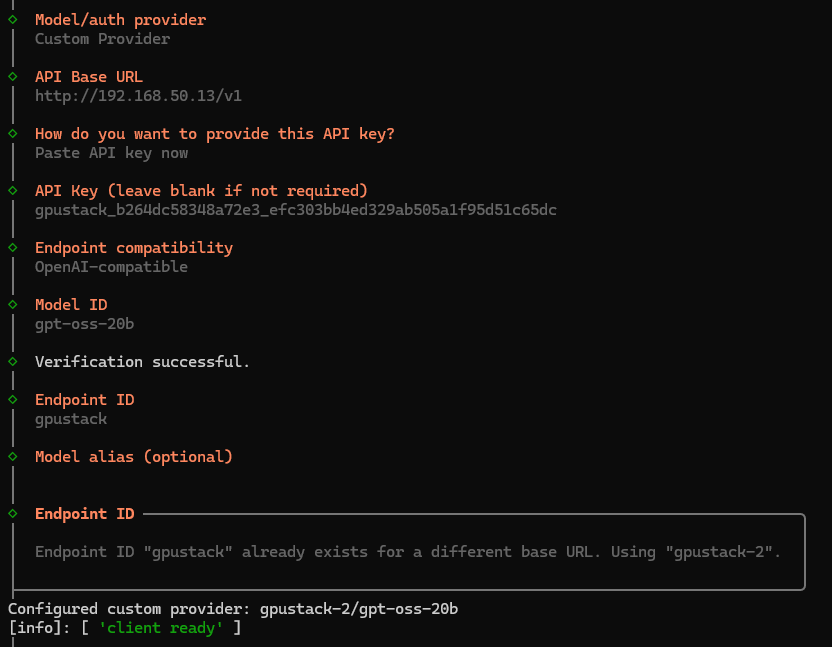Click the diamond marker beside Model ID
Image resolution: width=832 pixels, height=647 pixels.
point(12,304)
